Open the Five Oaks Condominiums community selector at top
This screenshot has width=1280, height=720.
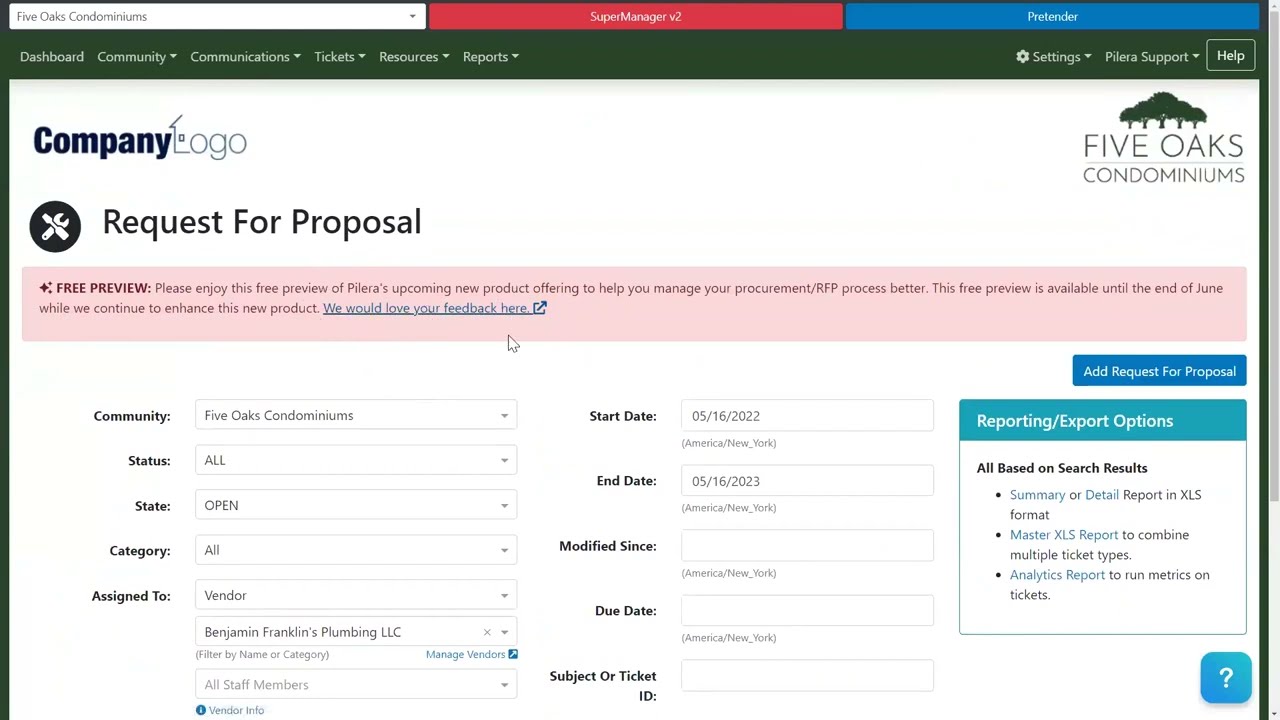[x=216, y=16]
